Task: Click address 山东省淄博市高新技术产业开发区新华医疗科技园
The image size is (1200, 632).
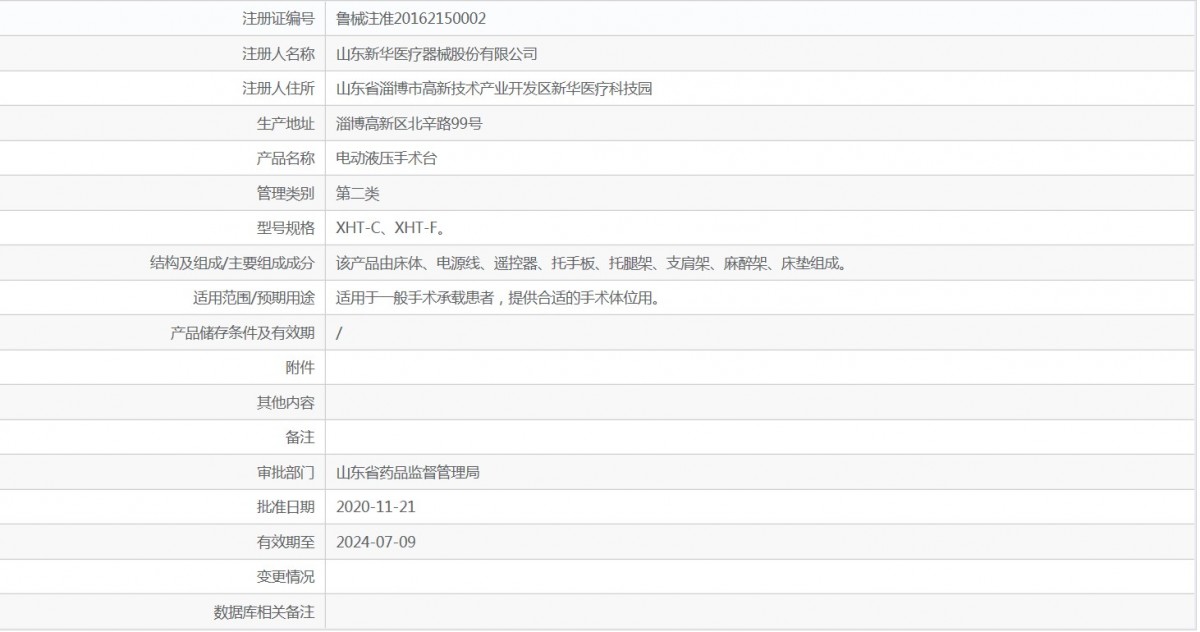Action: [494, 88]
